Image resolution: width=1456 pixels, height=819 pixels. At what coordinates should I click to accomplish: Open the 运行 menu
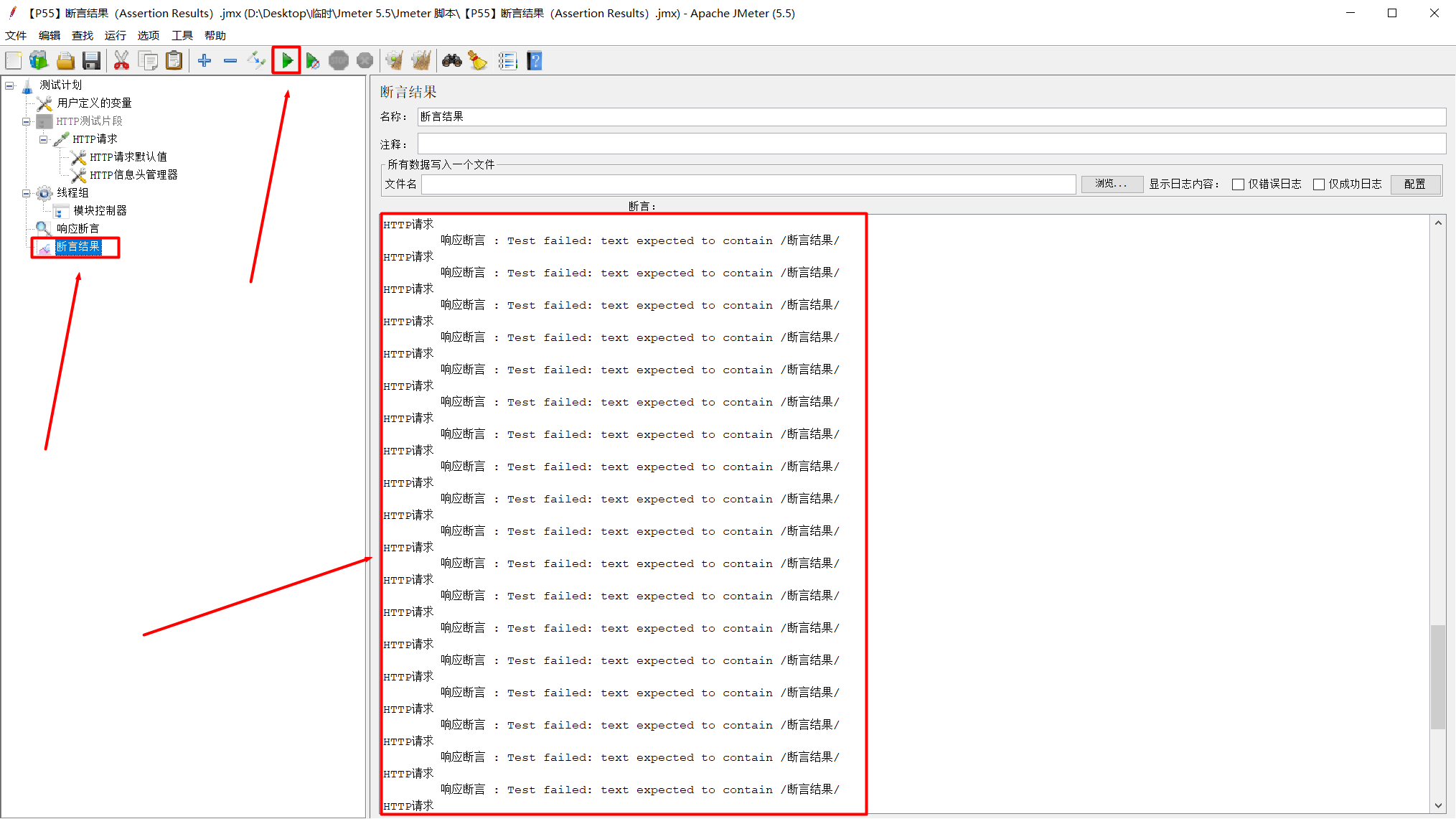(x=115, y=35)
